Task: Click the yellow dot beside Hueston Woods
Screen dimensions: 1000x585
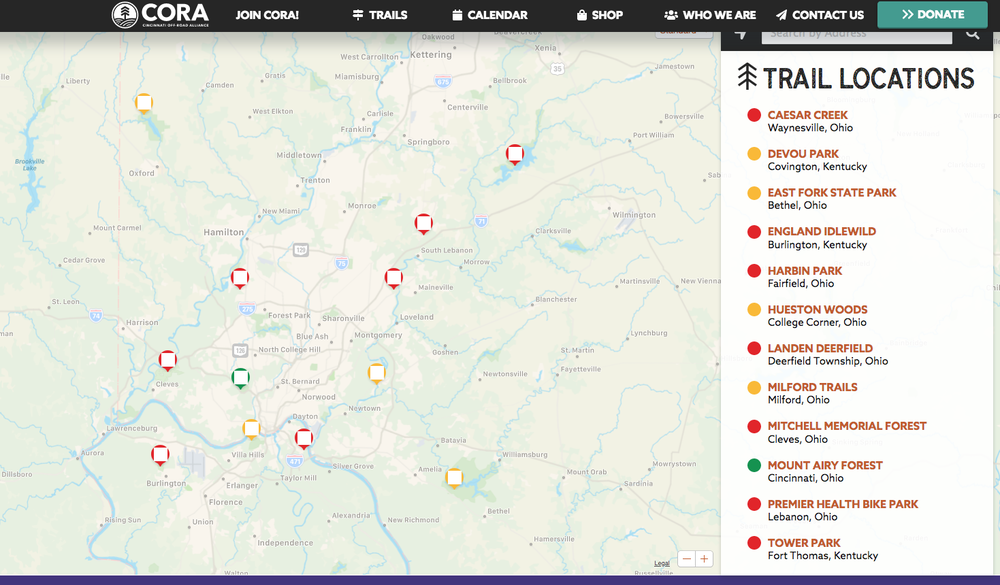Action: click(x=754, y=309)
